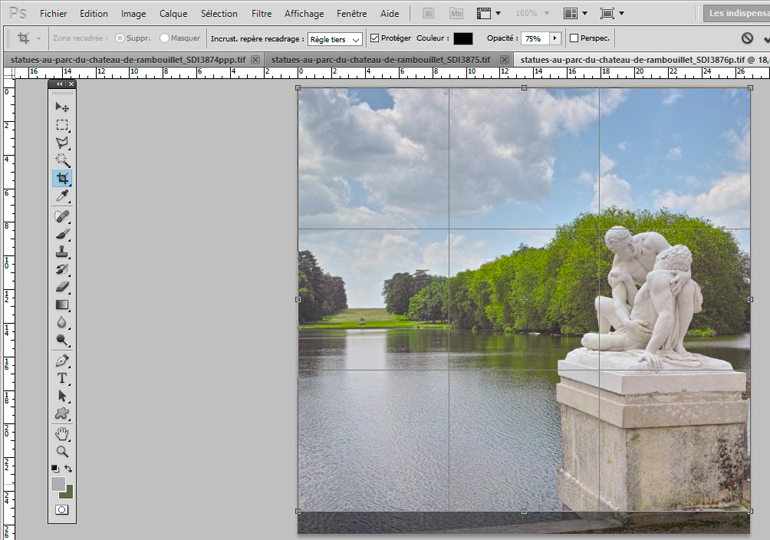Select the Custom Shape tool
The image size is (770, 540).
(62, 414)
